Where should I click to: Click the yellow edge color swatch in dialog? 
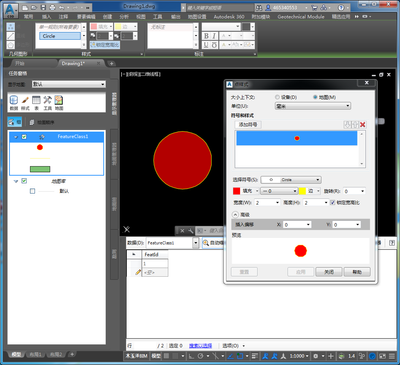[302, 191]
